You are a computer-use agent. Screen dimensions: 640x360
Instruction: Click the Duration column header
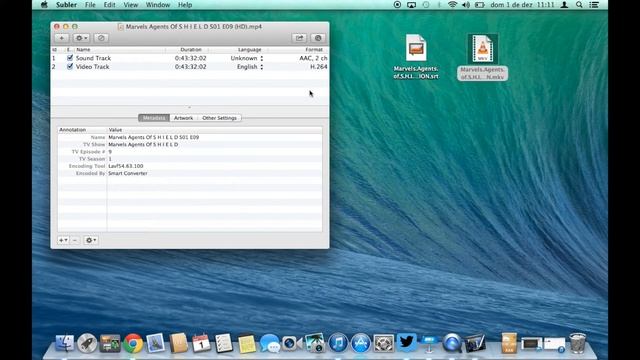click(x=191, y=49)
